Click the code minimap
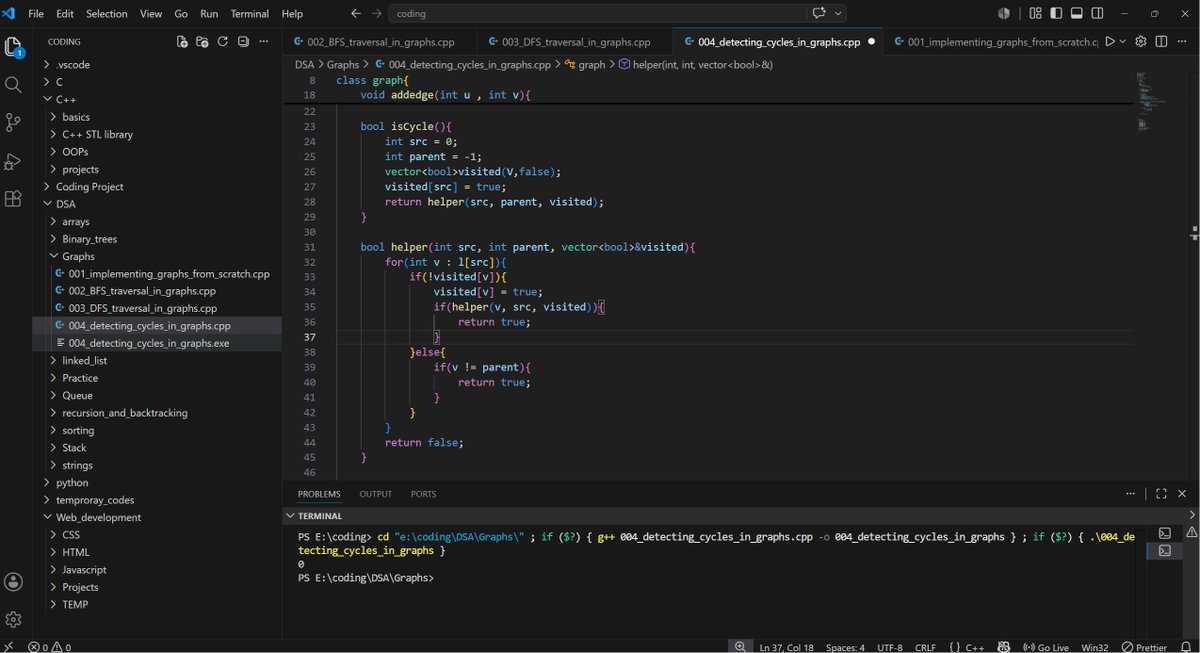The image size is (1200, 653). click(x=1150, y=102)
